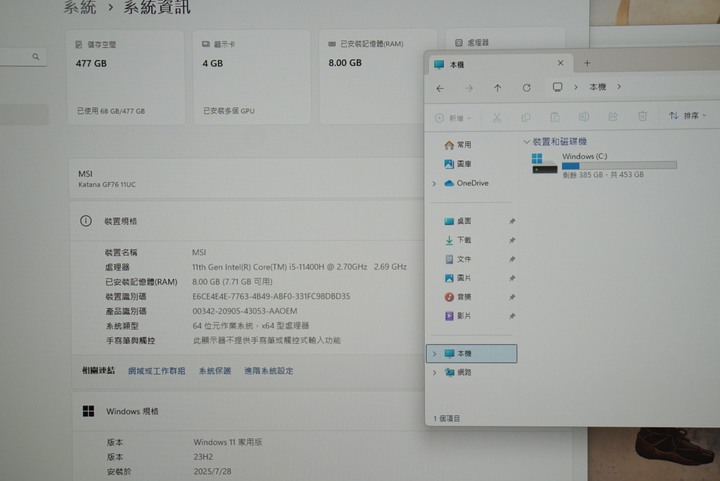Click the Delete trash icon
Screen dimensions: 720x481
(x=642, y=116)
